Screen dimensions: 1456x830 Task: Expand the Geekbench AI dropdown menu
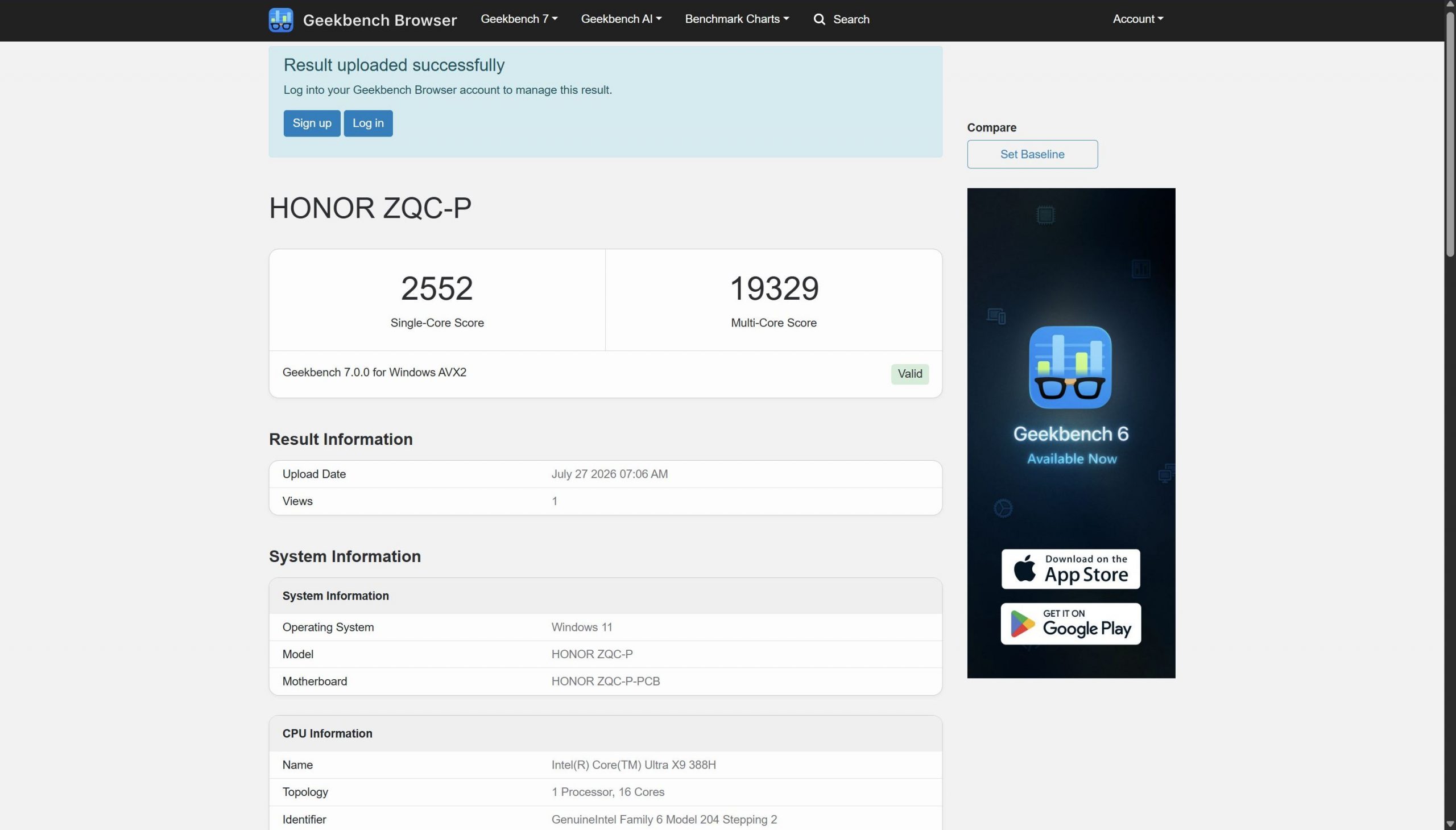(x=621, y=19)
